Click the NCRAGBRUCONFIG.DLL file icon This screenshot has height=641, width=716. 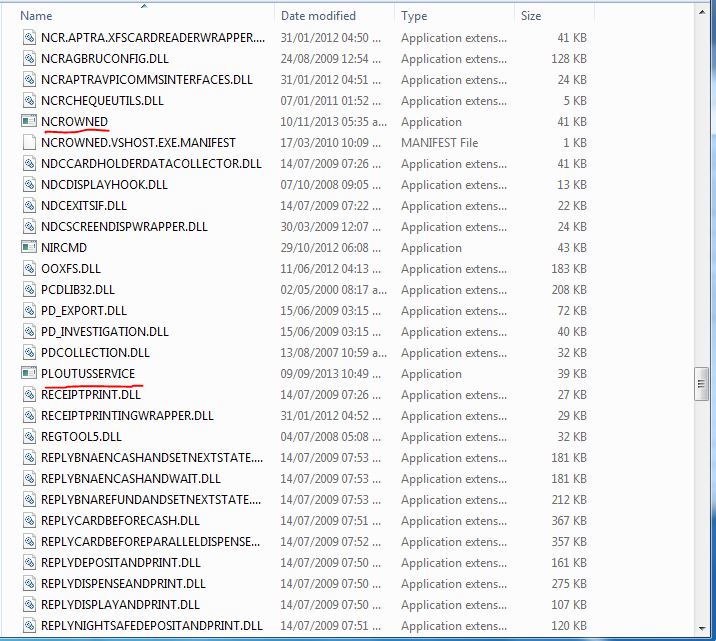(x=29, y=58)
